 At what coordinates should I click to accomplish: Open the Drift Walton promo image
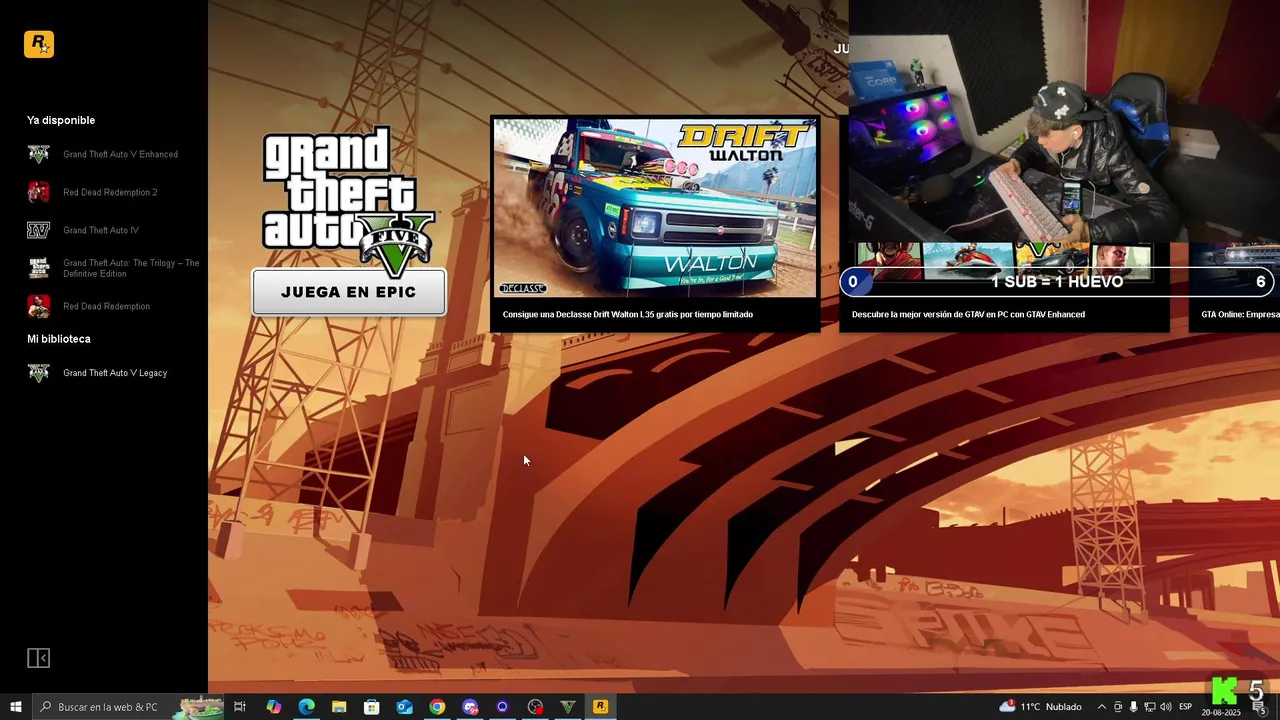655,208
